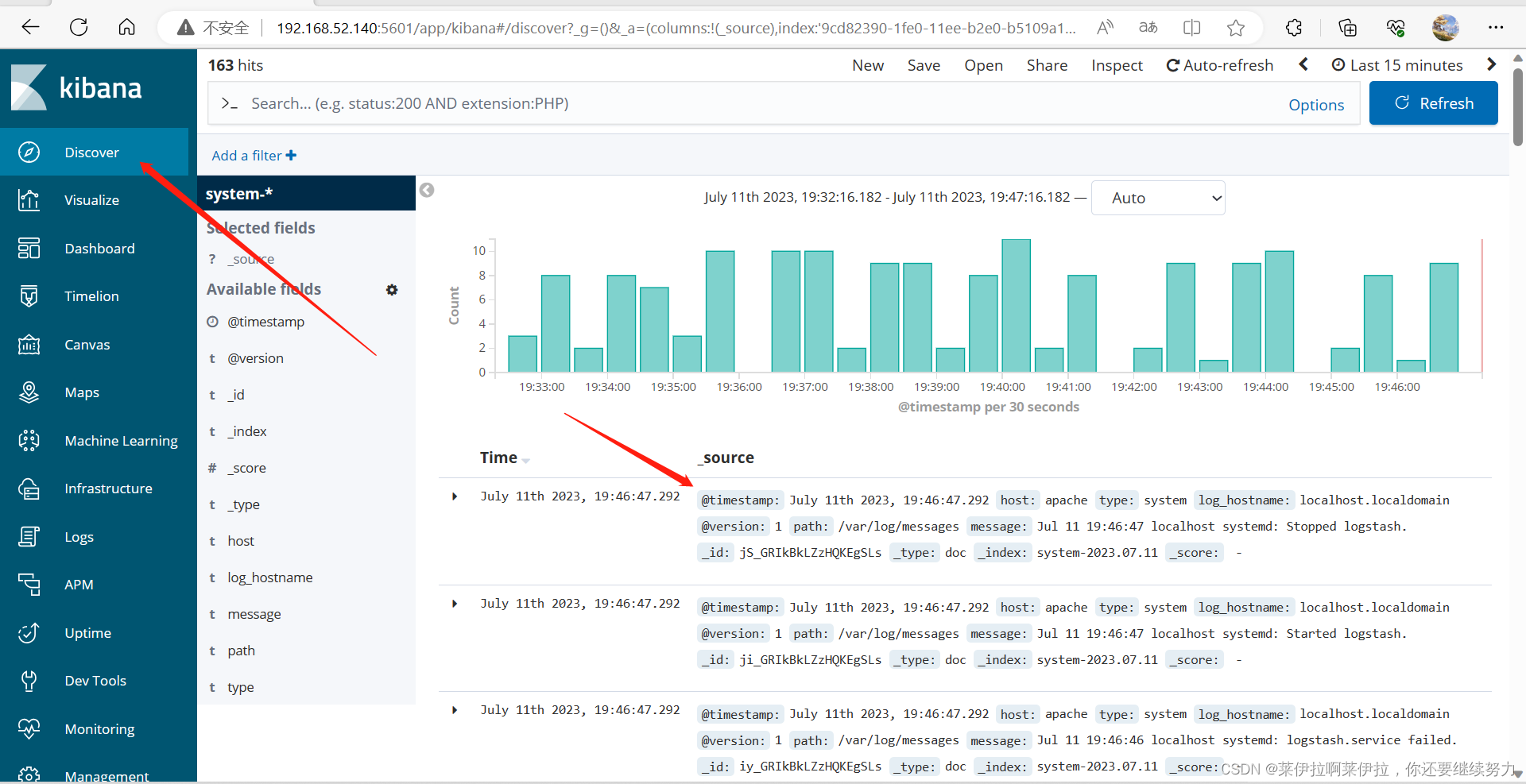Reload the page with browser refresh icon
This screenshot has width=1526, height=784.
point(79,28)
